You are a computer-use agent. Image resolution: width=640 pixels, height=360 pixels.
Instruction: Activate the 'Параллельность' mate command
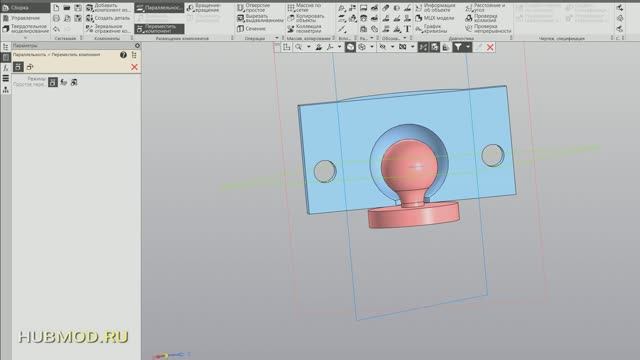[x=159, y=8]
